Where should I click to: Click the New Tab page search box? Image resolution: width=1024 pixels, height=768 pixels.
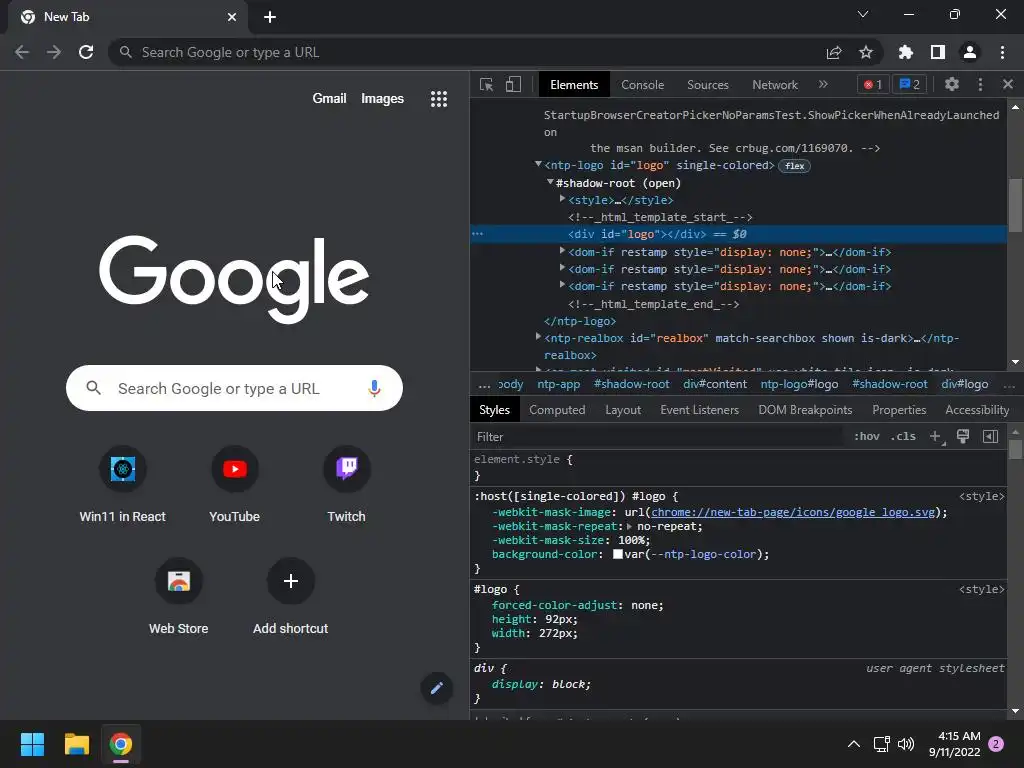coord(234,389)
